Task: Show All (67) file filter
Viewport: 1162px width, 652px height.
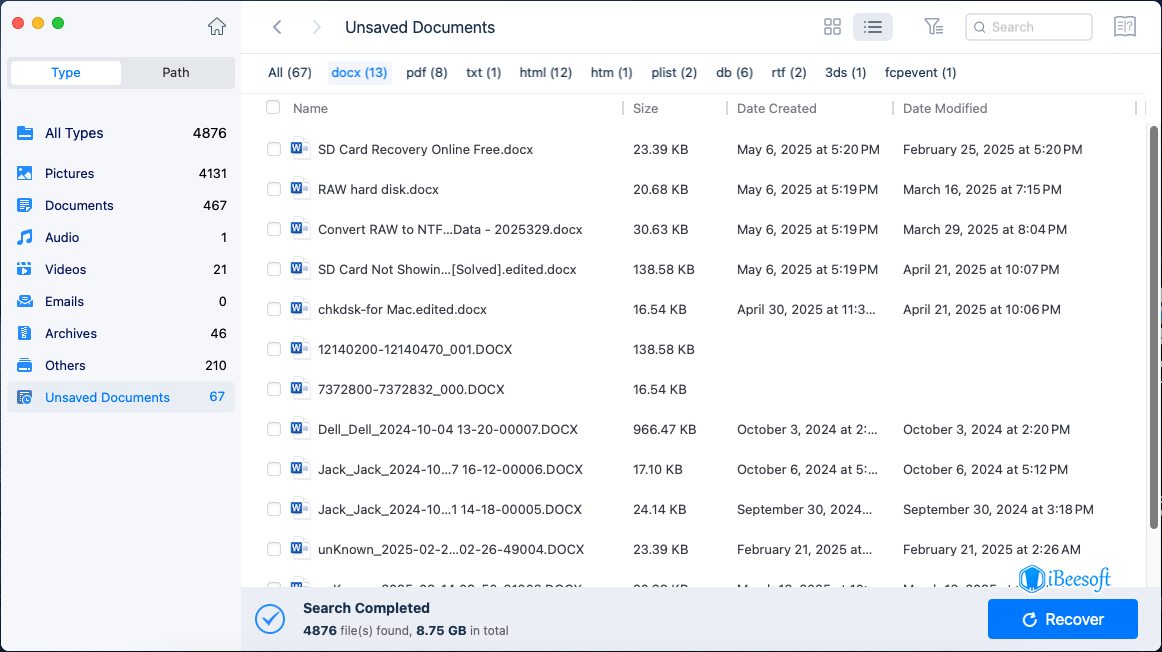Action: coord(290,73)
